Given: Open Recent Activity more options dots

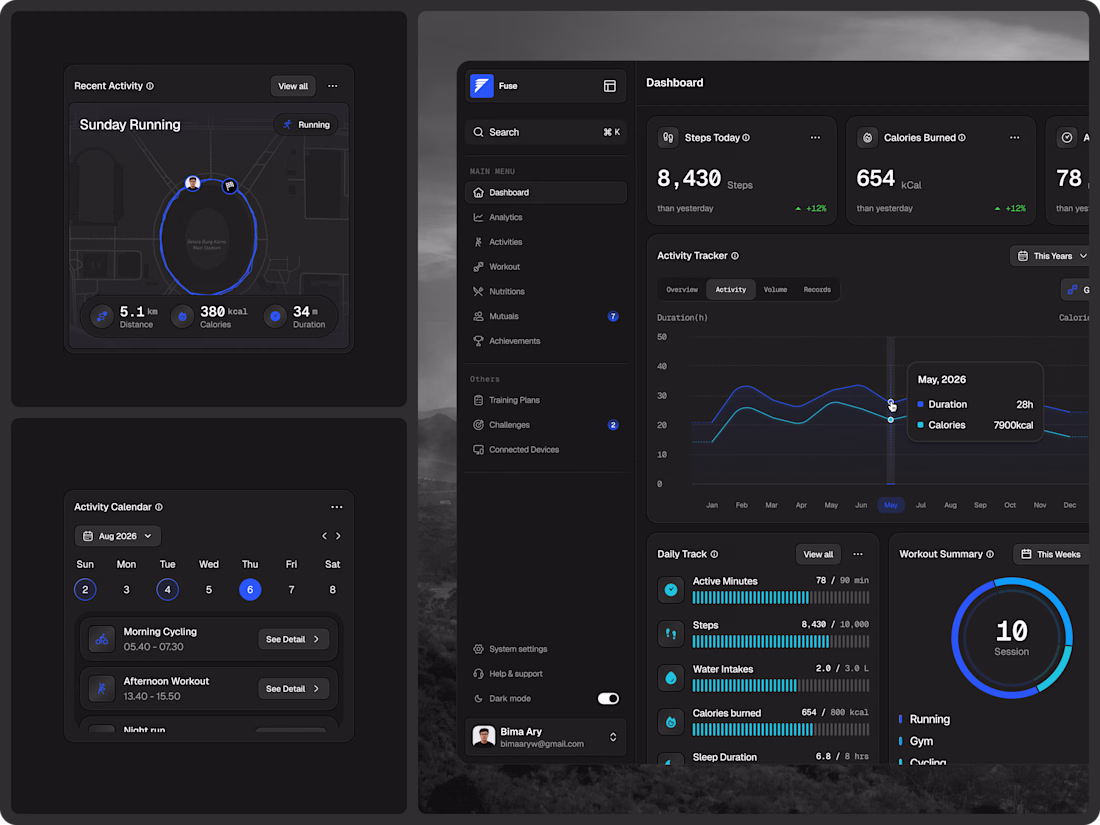Looking at the screenshot, I should click(333, 86).
